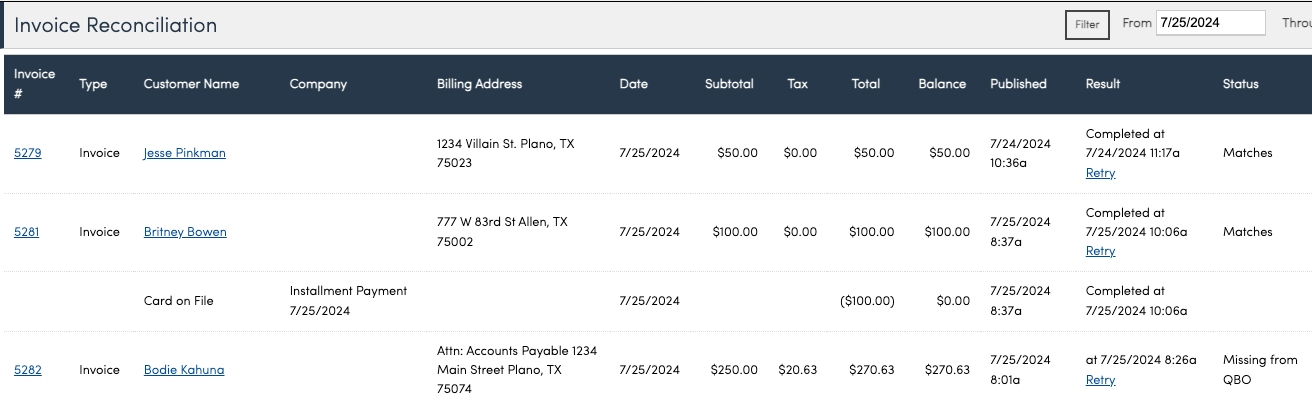Click the Subtotal column header
Screen dimensions: 1312x408
[729, 84]
